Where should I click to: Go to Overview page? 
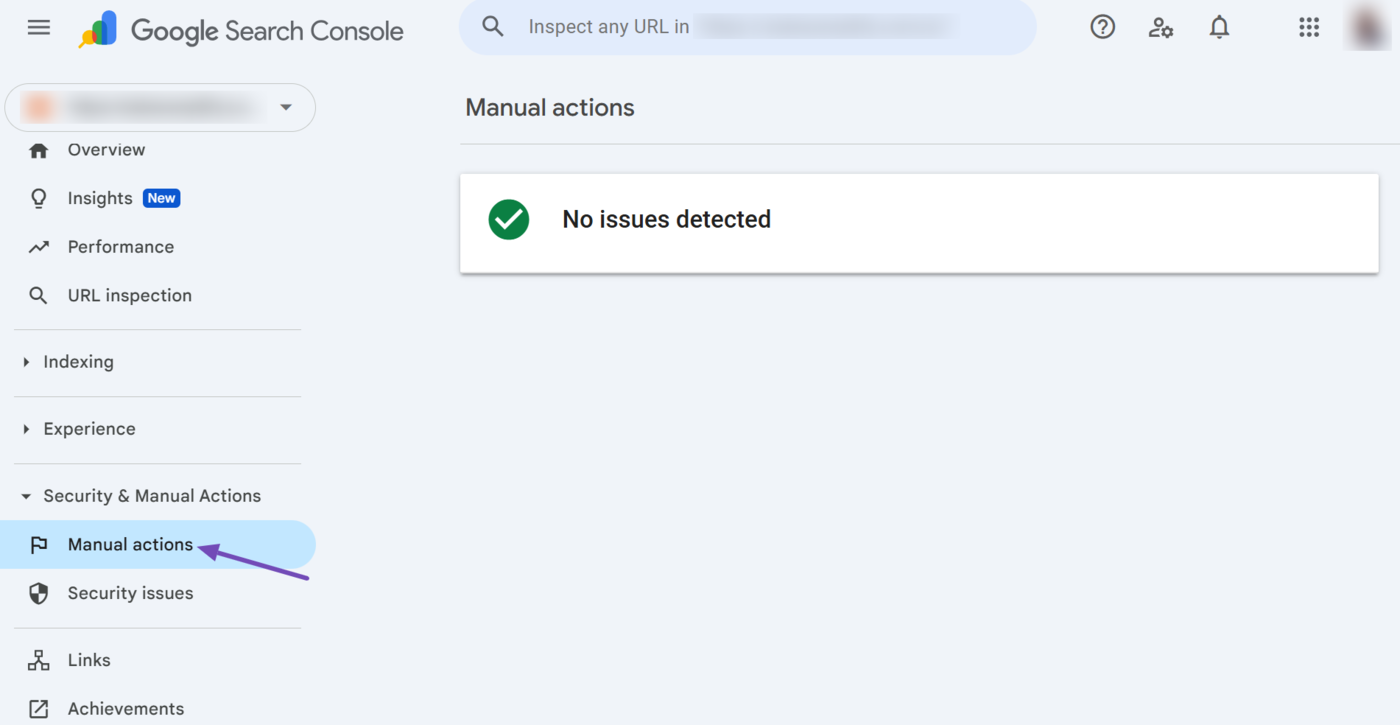pyautogui.click(x=106, y=150)
